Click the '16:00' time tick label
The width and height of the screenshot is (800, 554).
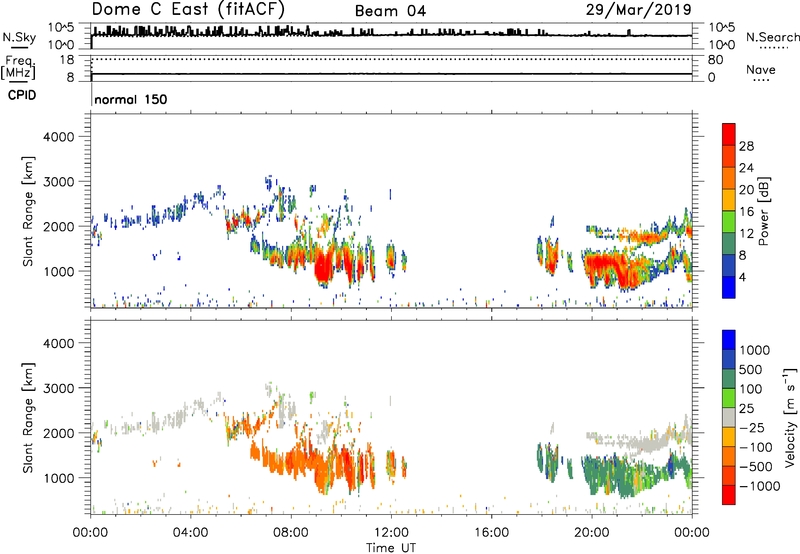(491, 533)
